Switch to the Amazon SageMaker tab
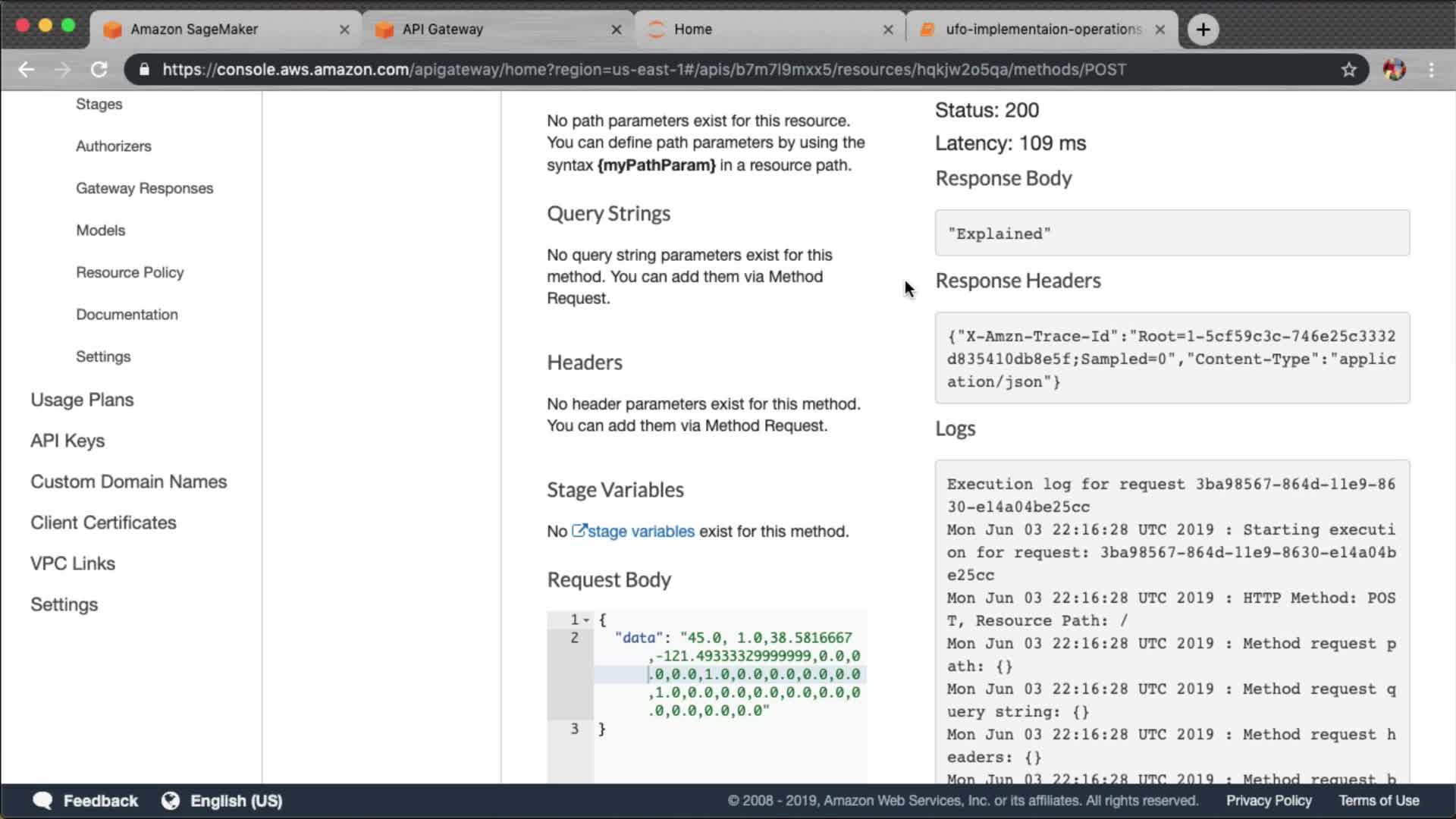This screenshot has height=819, width=1456. pyautogui.click(x=194, y=30)
